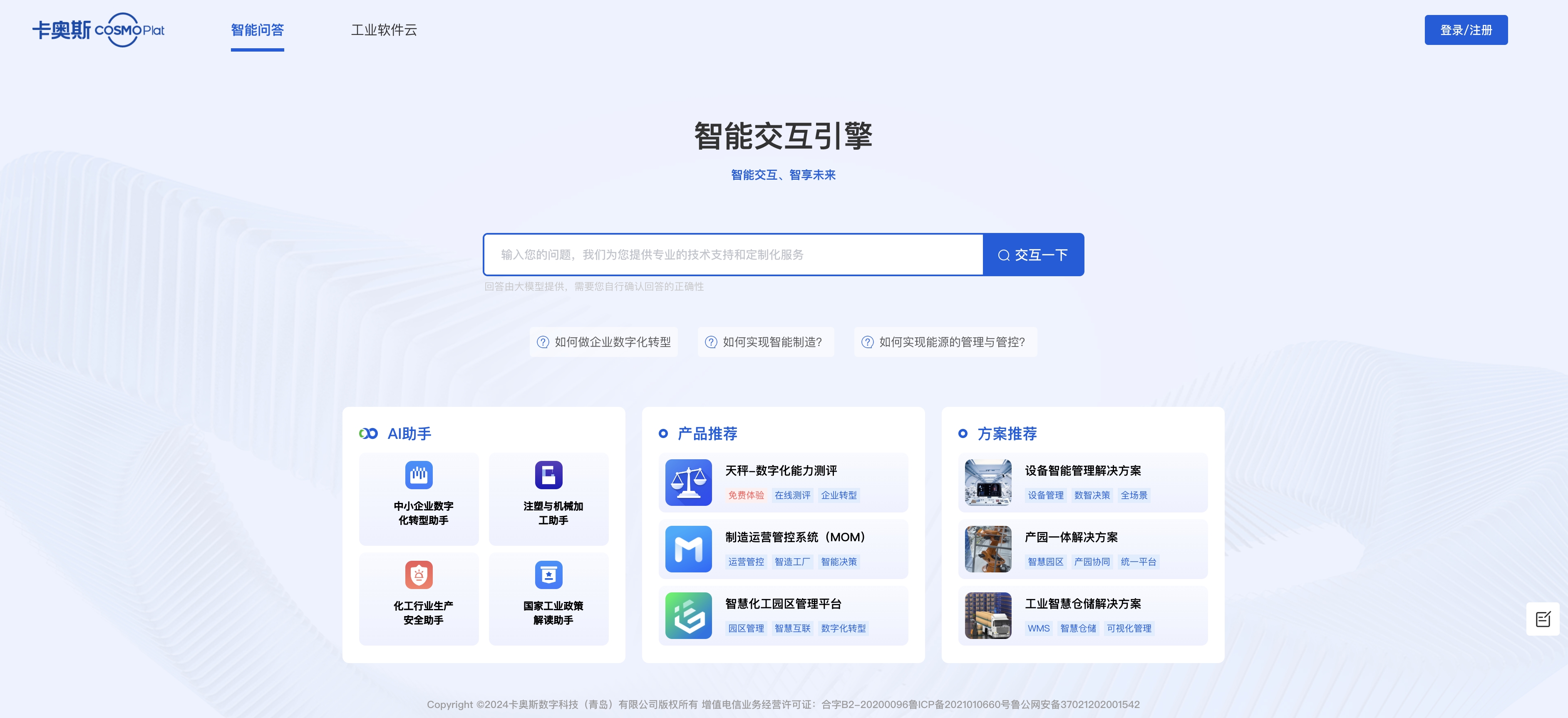1568x718 pixels.
Task: Open the 中小企业数字化转型助手 icon
Action: click(x=419, y=475)
